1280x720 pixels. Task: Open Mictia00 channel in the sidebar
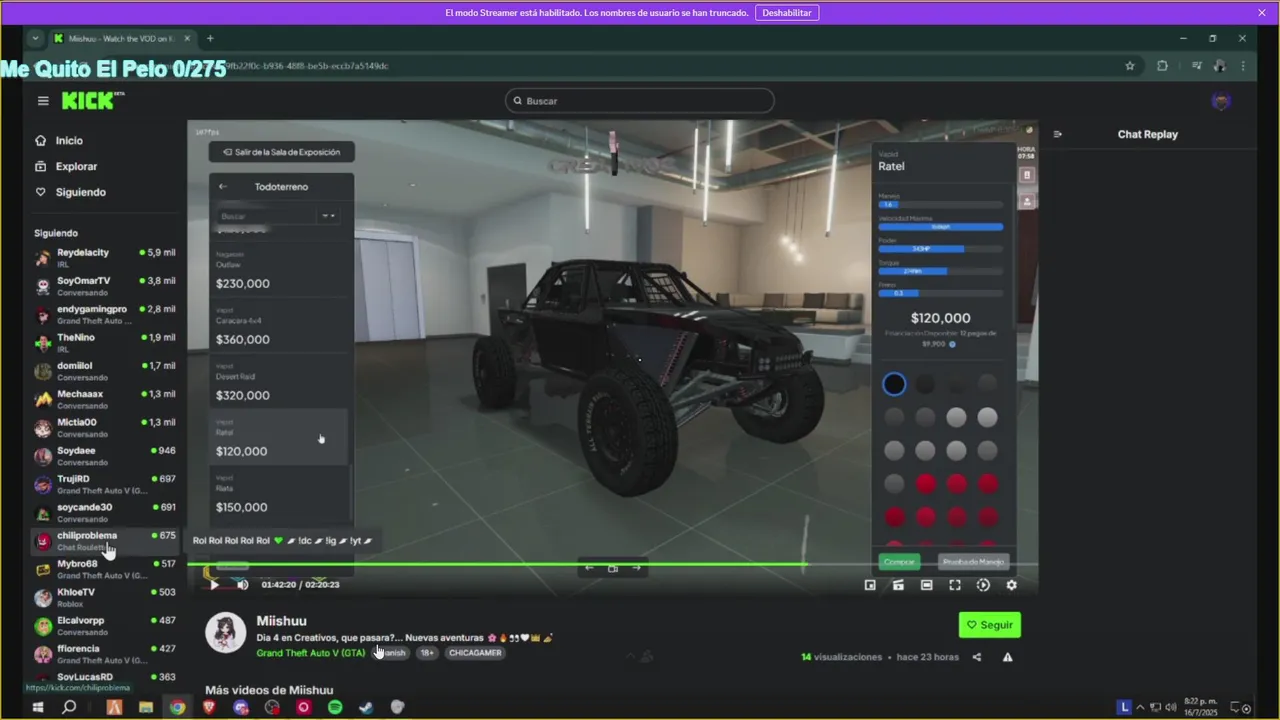pyautogui.click(x=104, y=427)
